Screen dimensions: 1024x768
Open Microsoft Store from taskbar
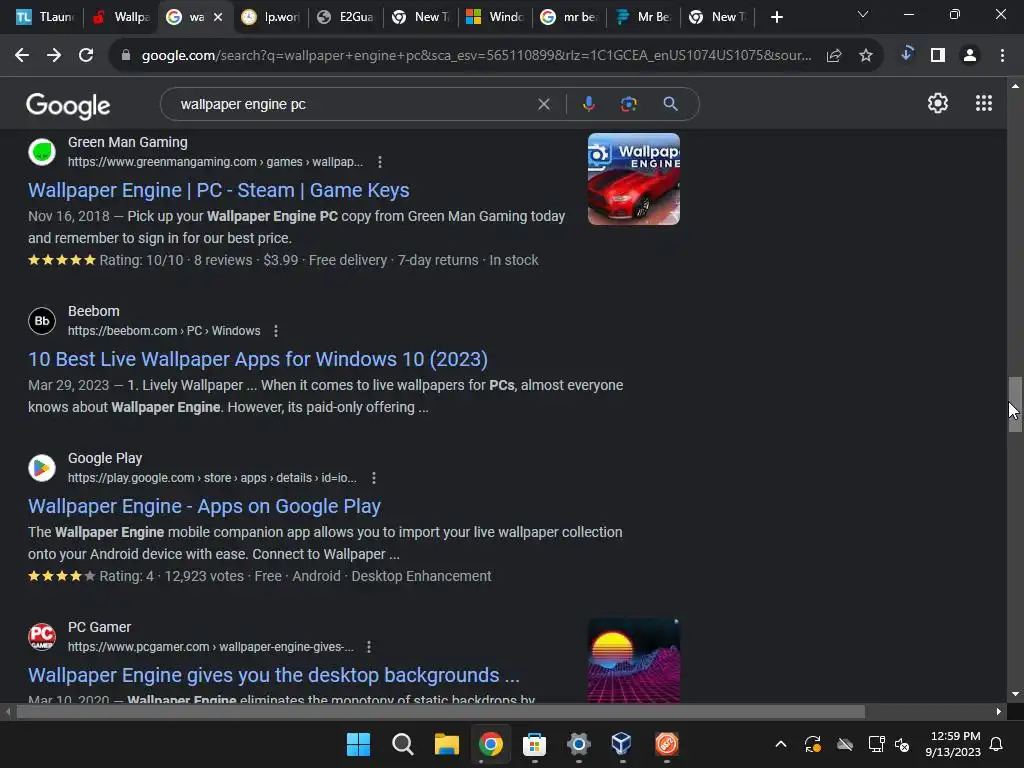point(534,744)
